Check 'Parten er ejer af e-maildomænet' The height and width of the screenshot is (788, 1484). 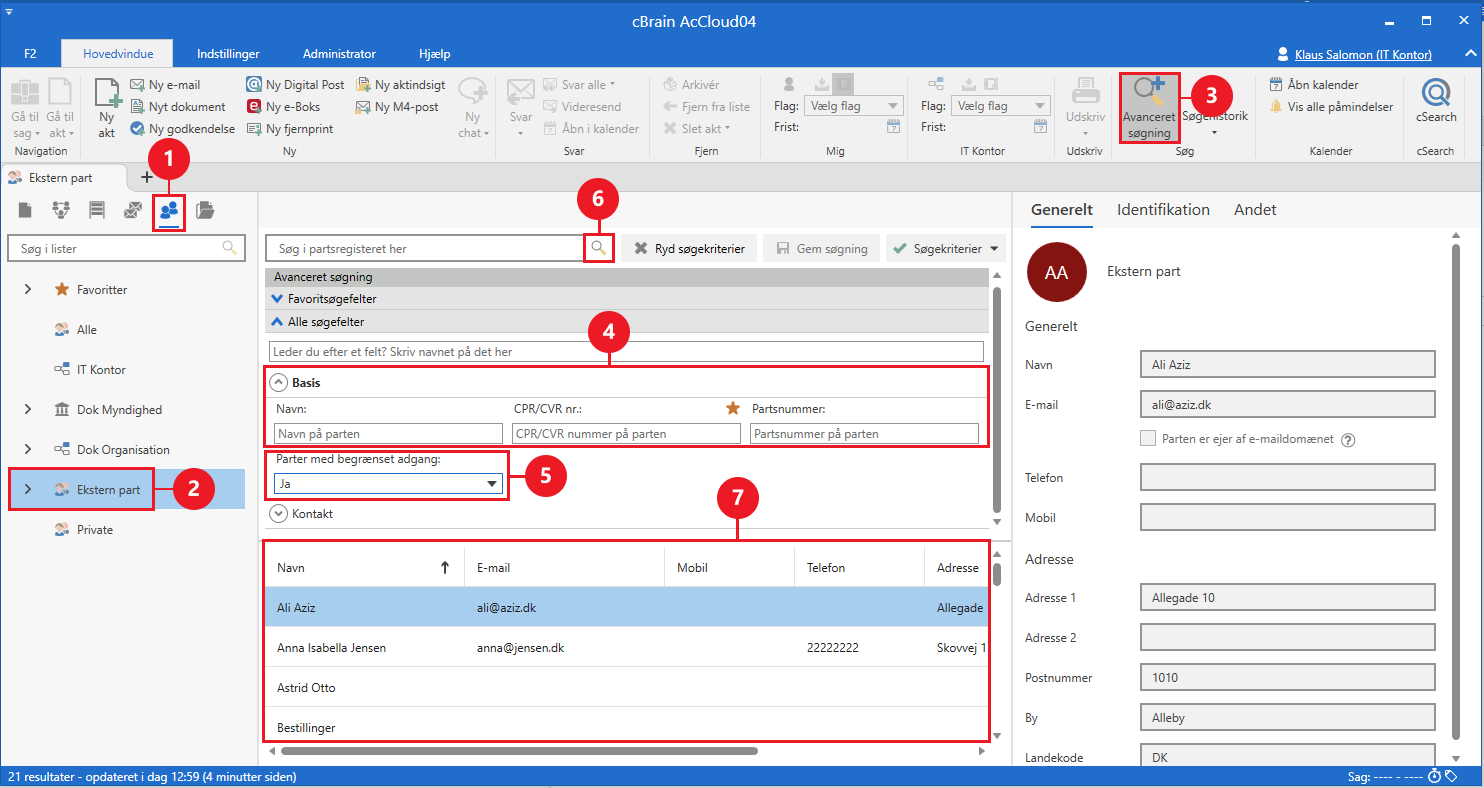[x=1148, y=439]
